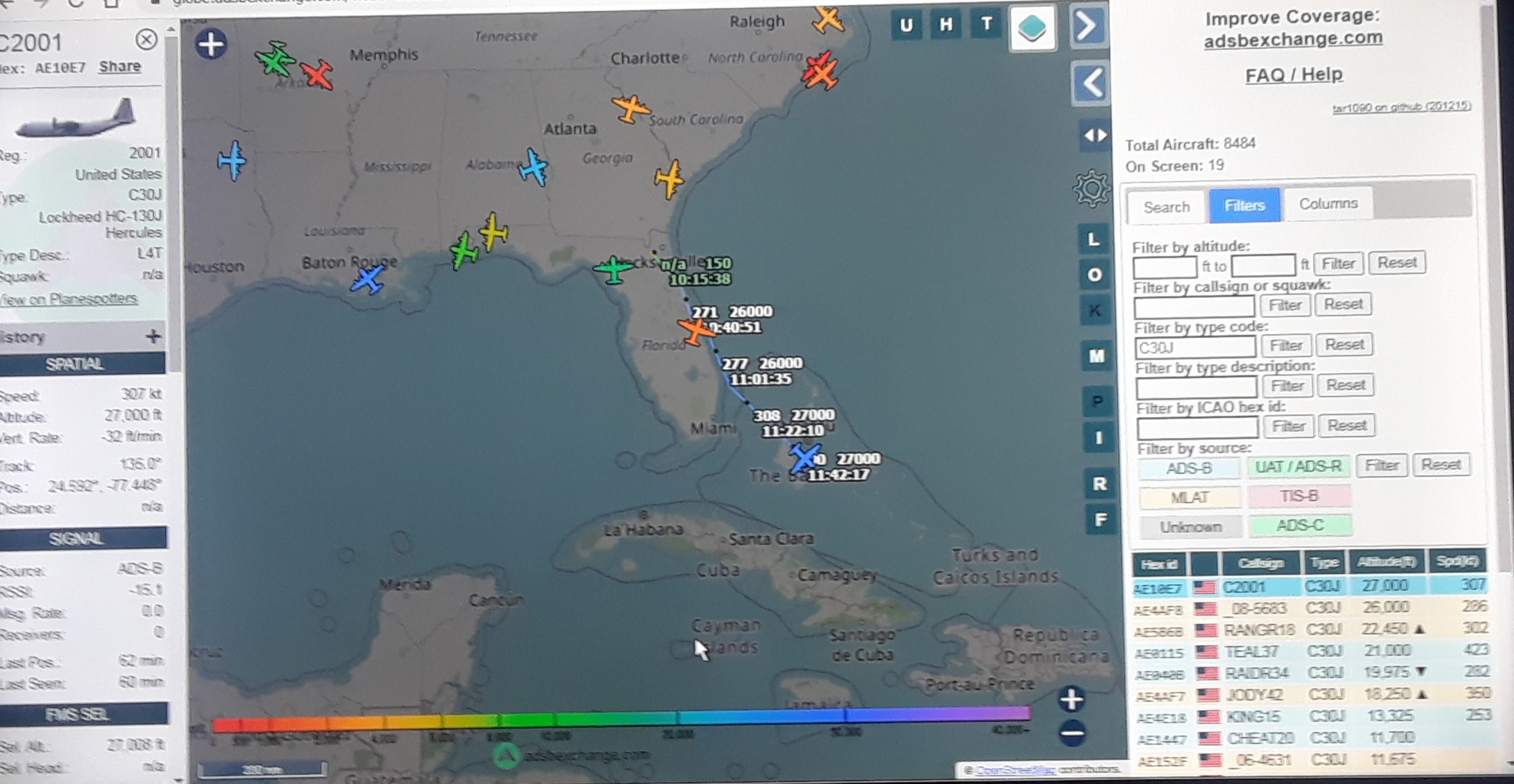Select the UAT / ADS-R source swatch
Image resolution: width=1514 pixels, height=784 pixels.
pyautogui.click(x=1299, y=467)
